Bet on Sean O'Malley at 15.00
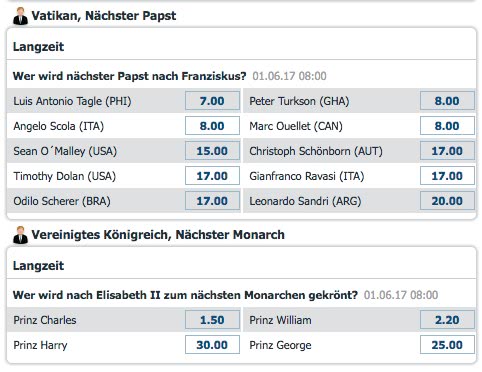This screenshot has height=372, width=482. click(212, 151)
